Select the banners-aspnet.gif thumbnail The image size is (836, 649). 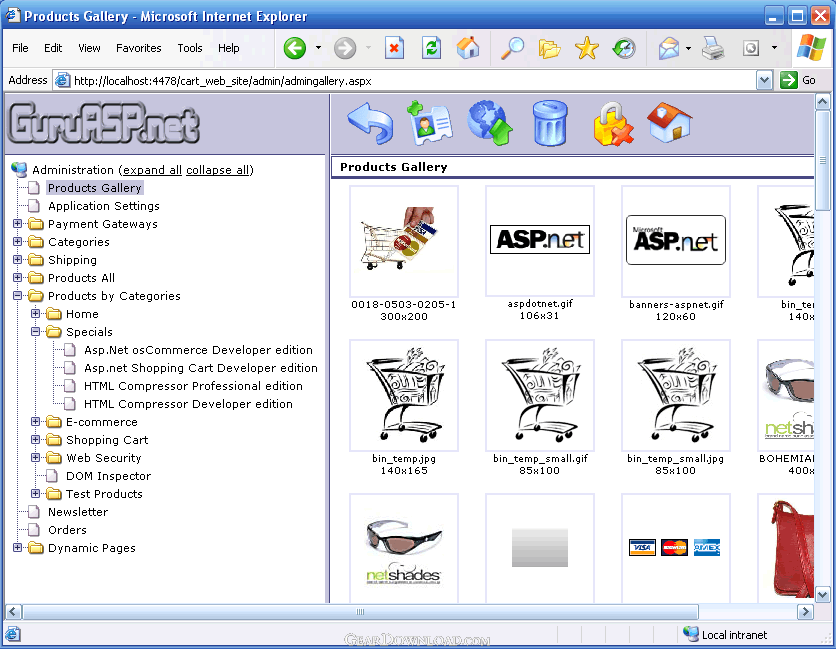(x=676, y=241)
